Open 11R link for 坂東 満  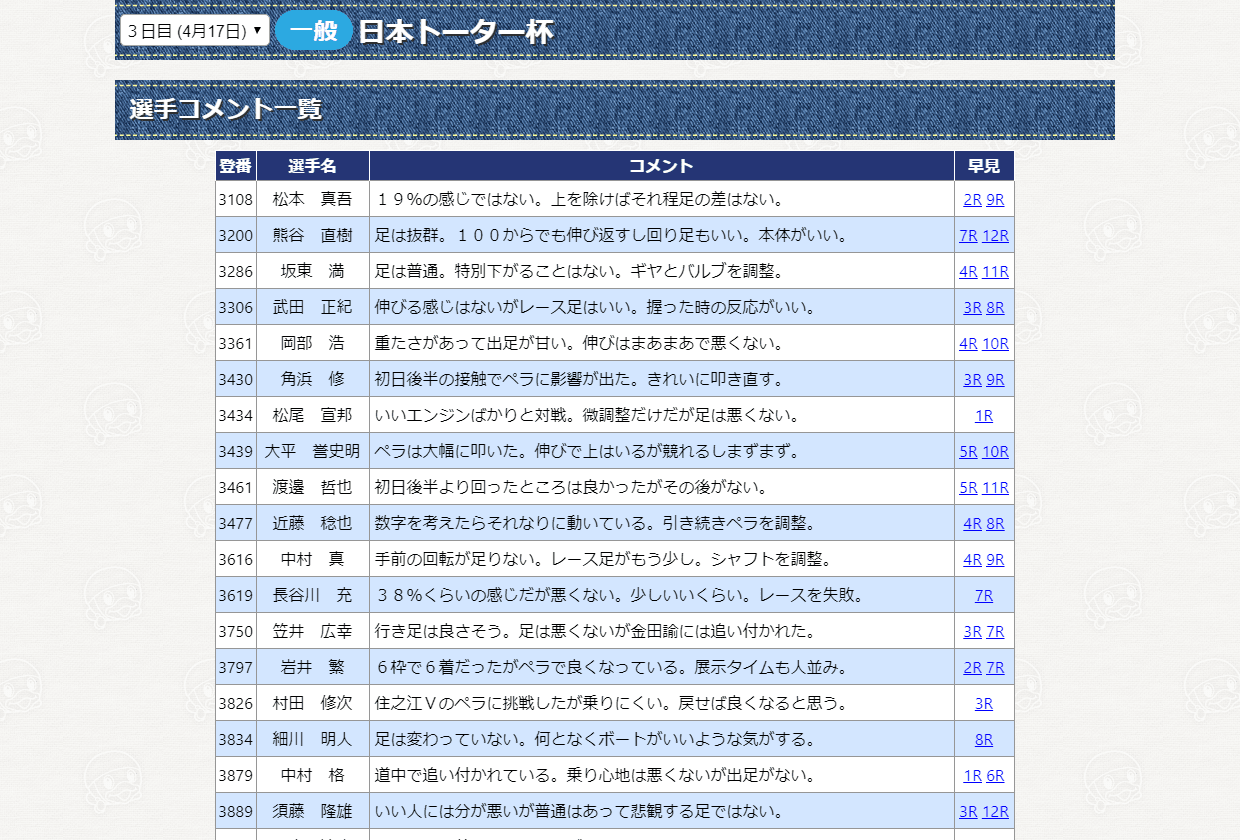[995, 271]
